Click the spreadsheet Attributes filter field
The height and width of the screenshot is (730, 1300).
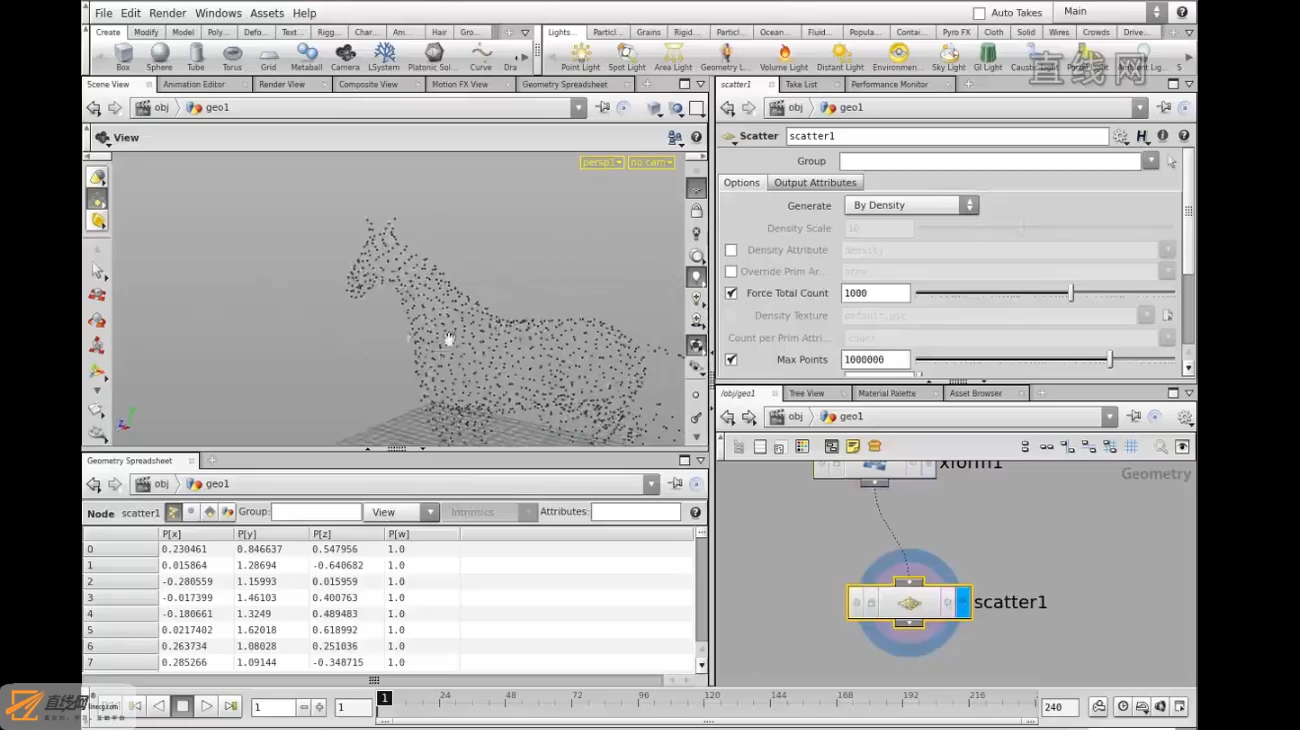pyautogui.click(x=635, y=512)
